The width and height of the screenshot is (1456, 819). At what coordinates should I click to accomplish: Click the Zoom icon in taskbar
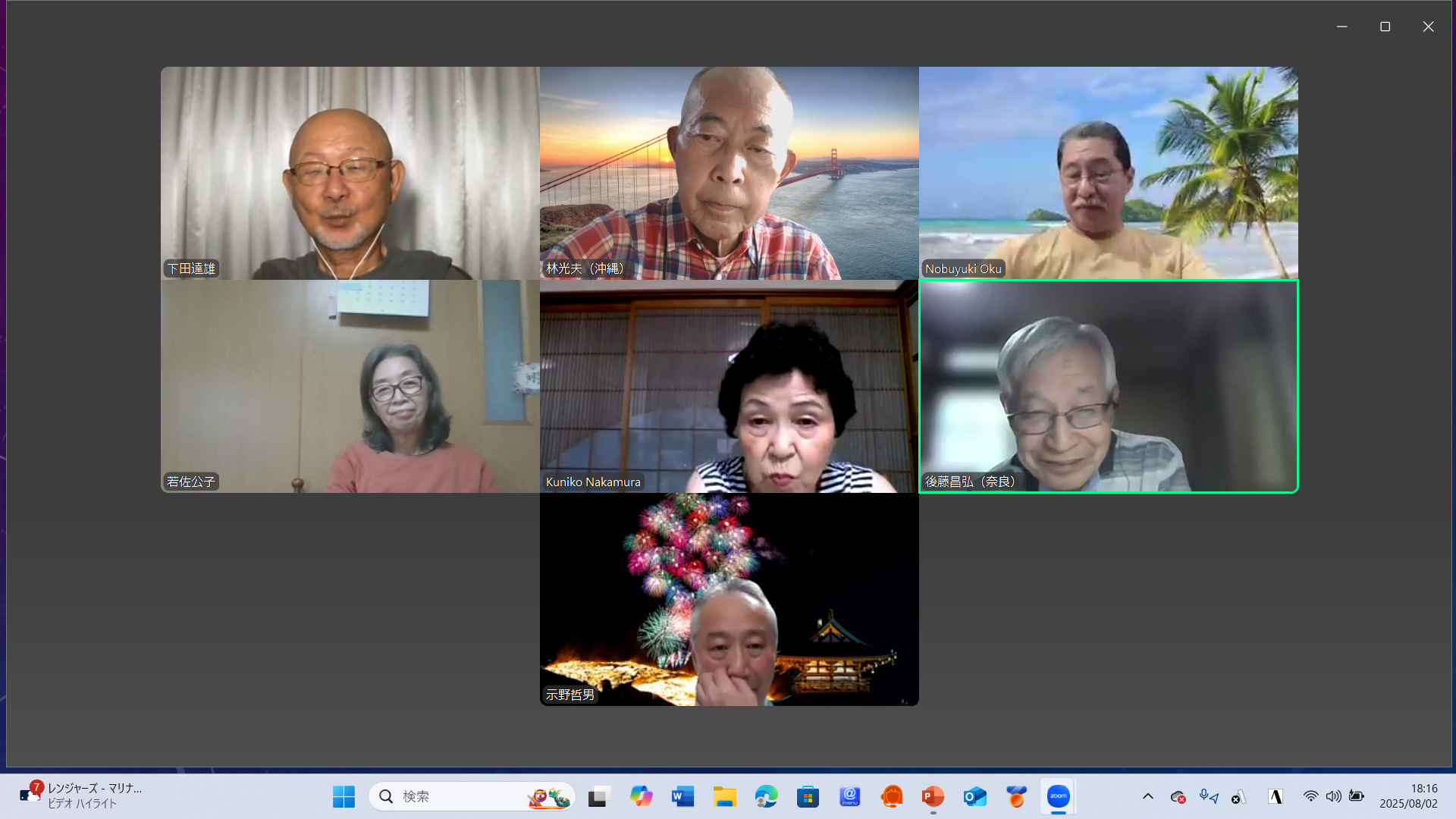[1058, 796]
